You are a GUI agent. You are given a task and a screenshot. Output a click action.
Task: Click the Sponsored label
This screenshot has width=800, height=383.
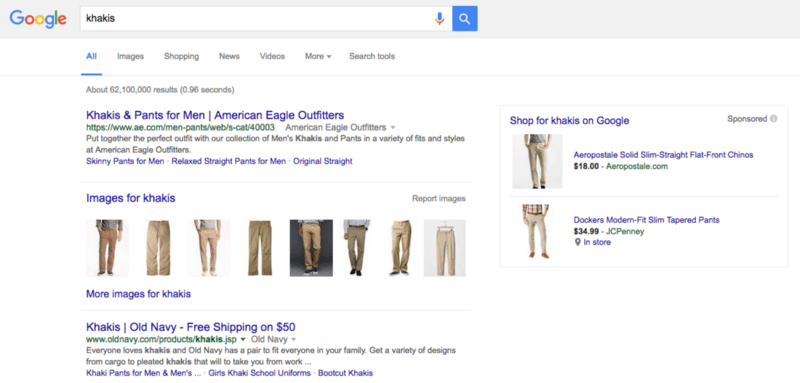click(x=747, y=119)
